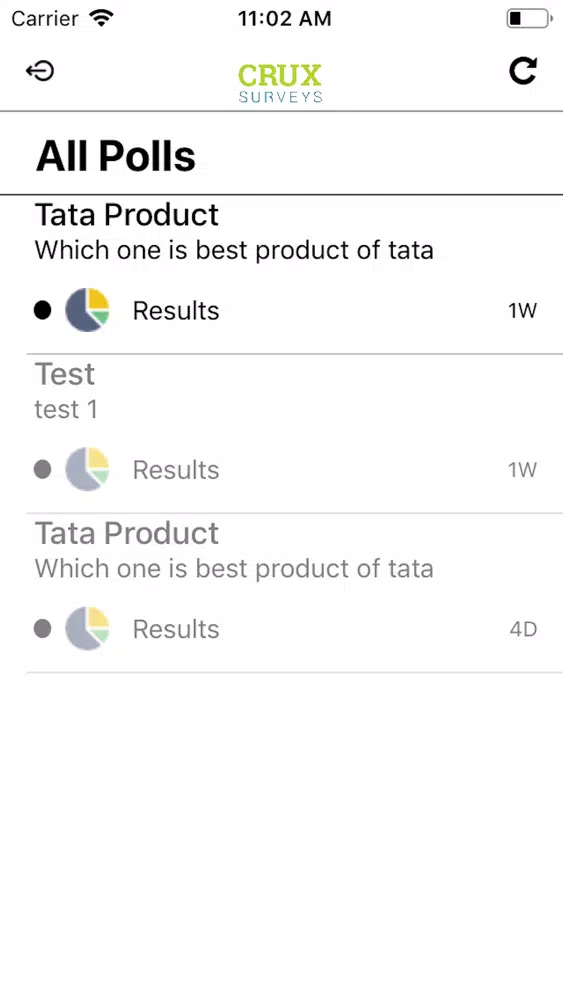563x1000 pixels.
Task: Click the 1W label of Test poll
Action: (522, 470)
